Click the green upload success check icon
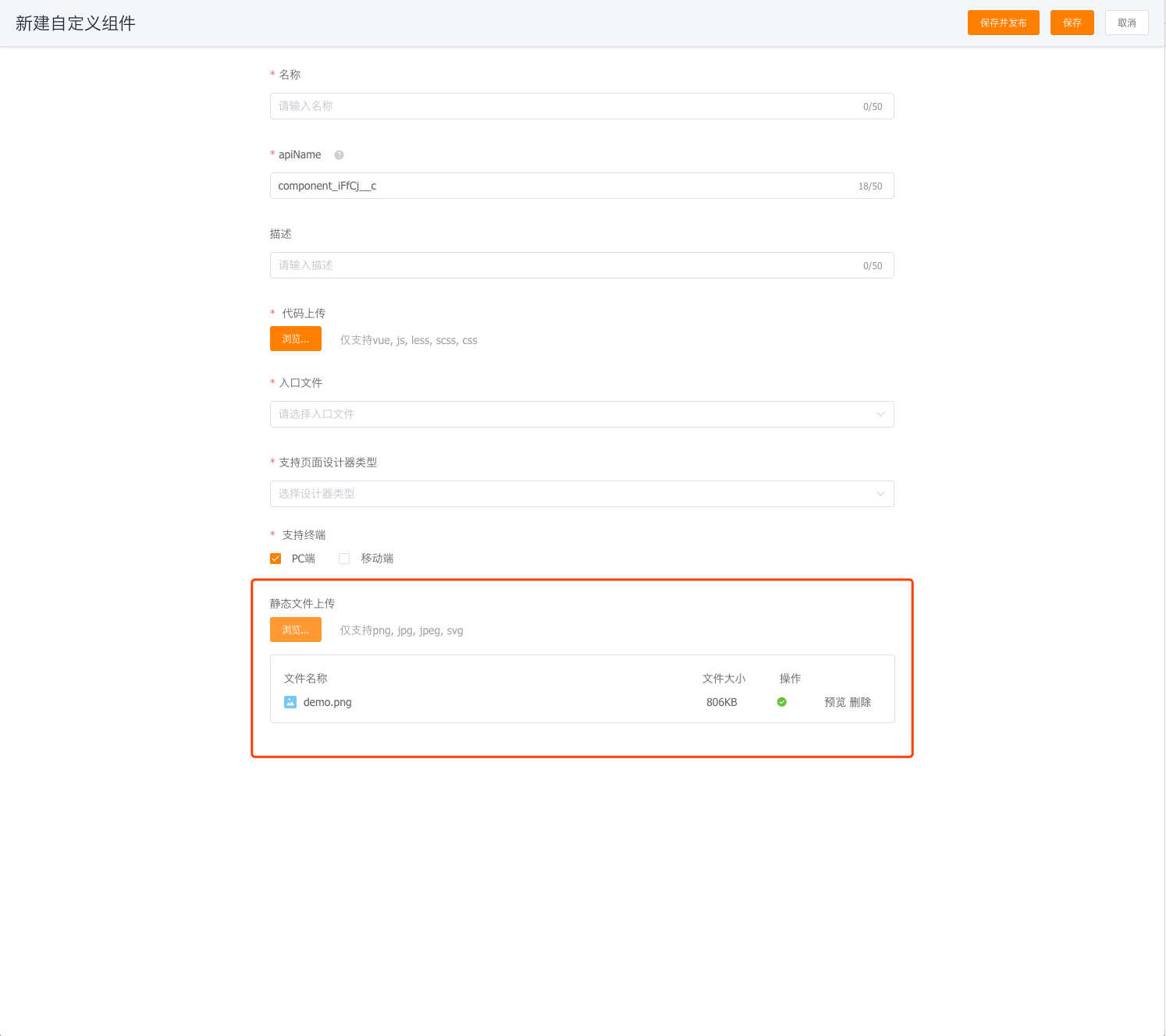Screen dimensions: 1166x1036 coord(782,702)
